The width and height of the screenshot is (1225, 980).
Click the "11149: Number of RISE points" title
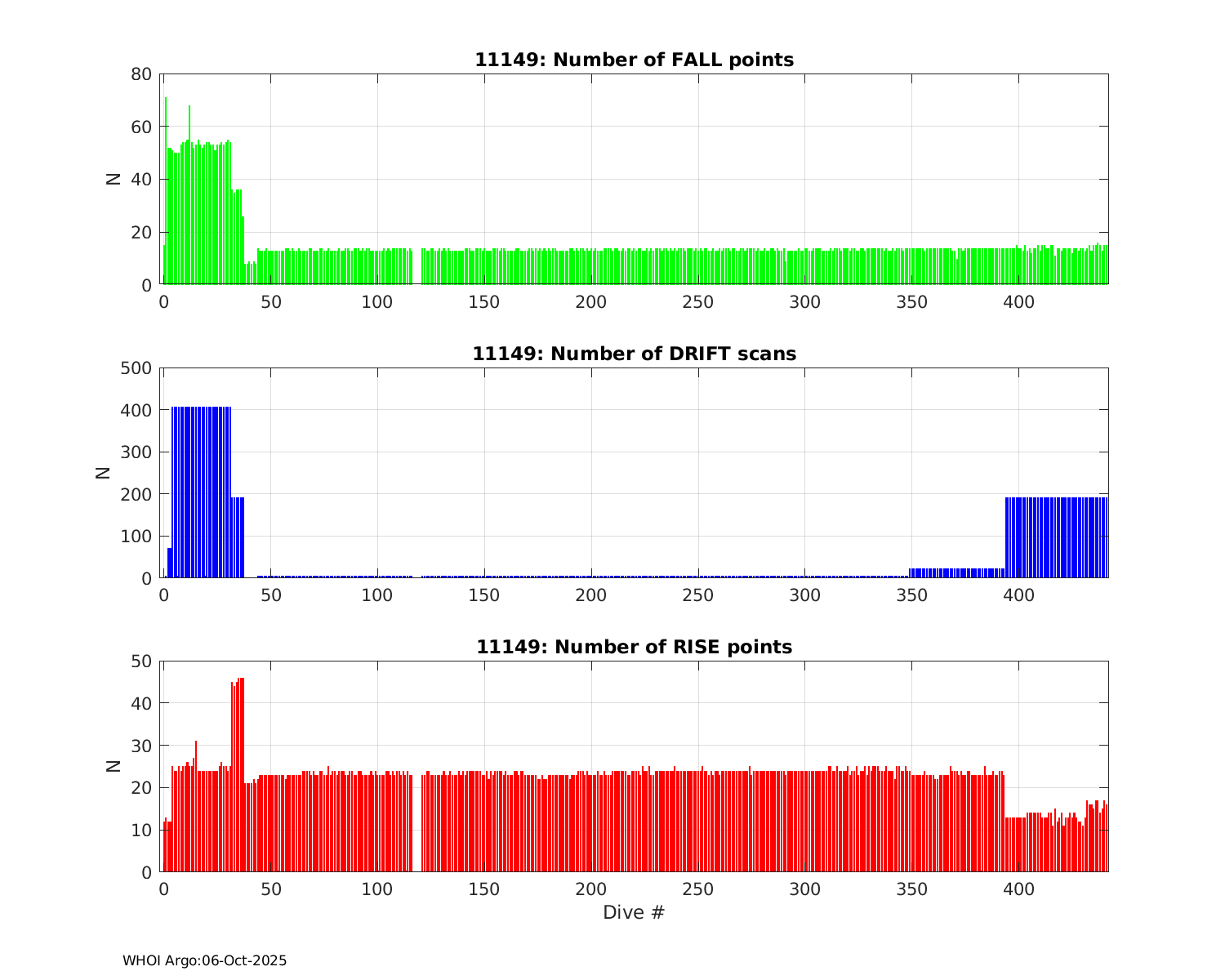634,647
